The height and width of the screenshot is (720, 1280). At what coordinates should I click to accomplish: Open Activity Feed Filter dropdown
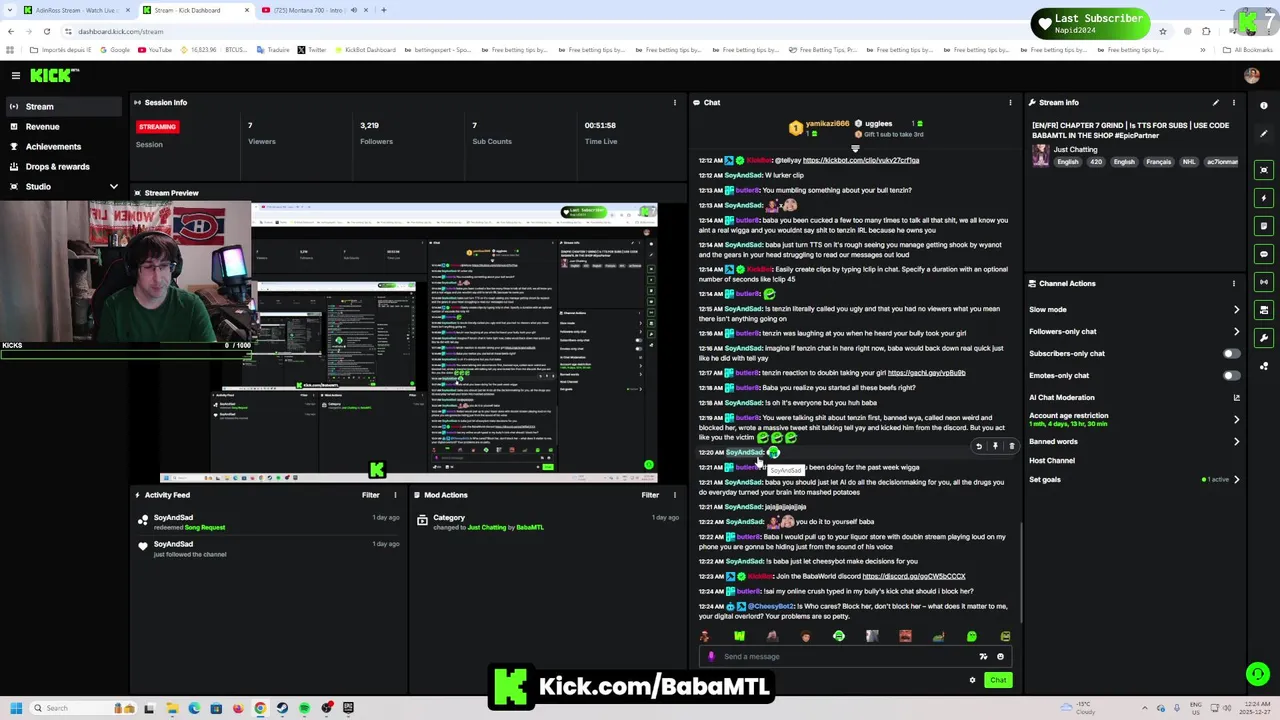pyautogui.click(x=370, y=494)
